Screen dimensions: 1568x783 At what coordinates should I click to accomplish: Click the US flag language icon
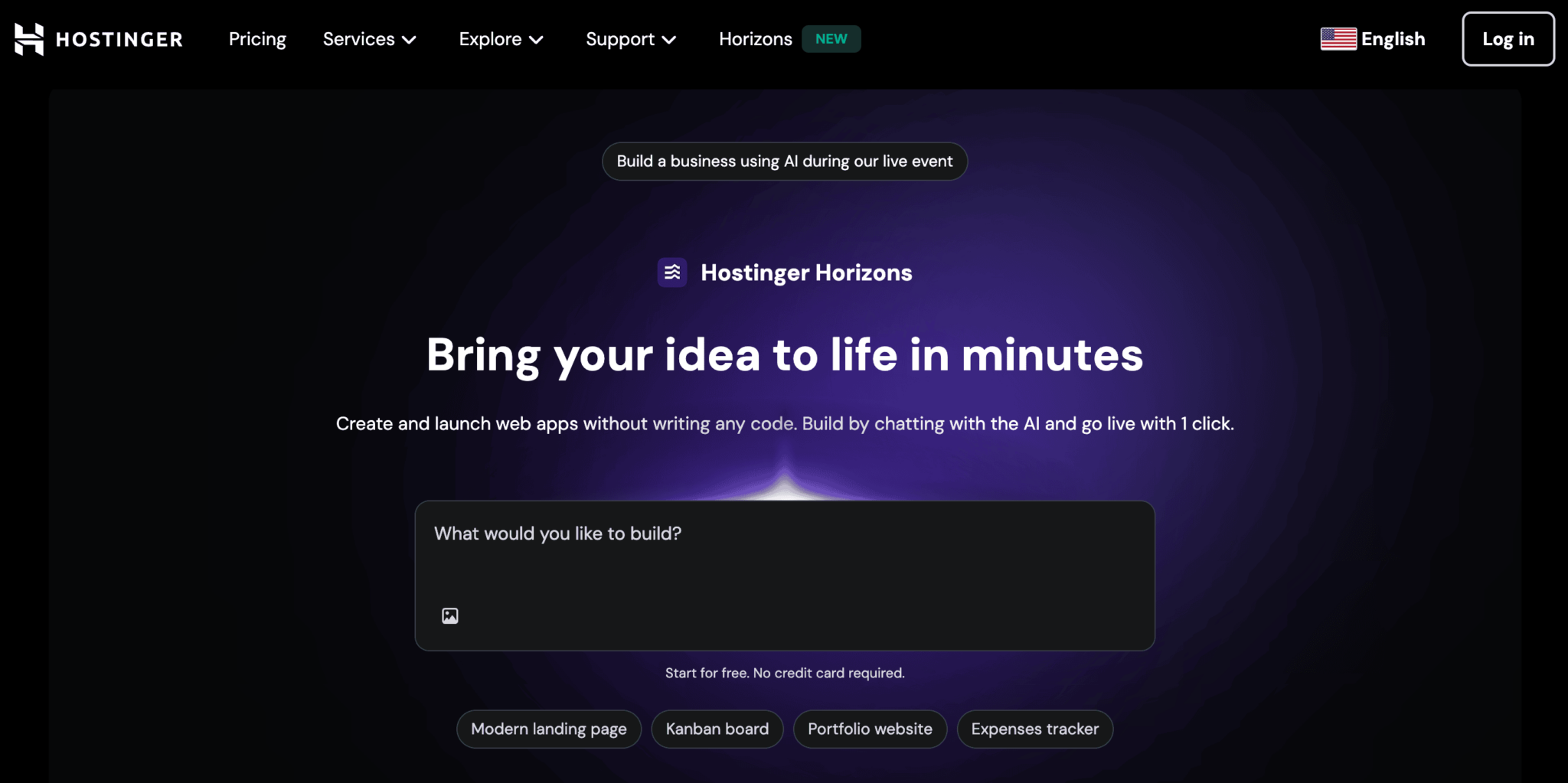pos(1338,38)
